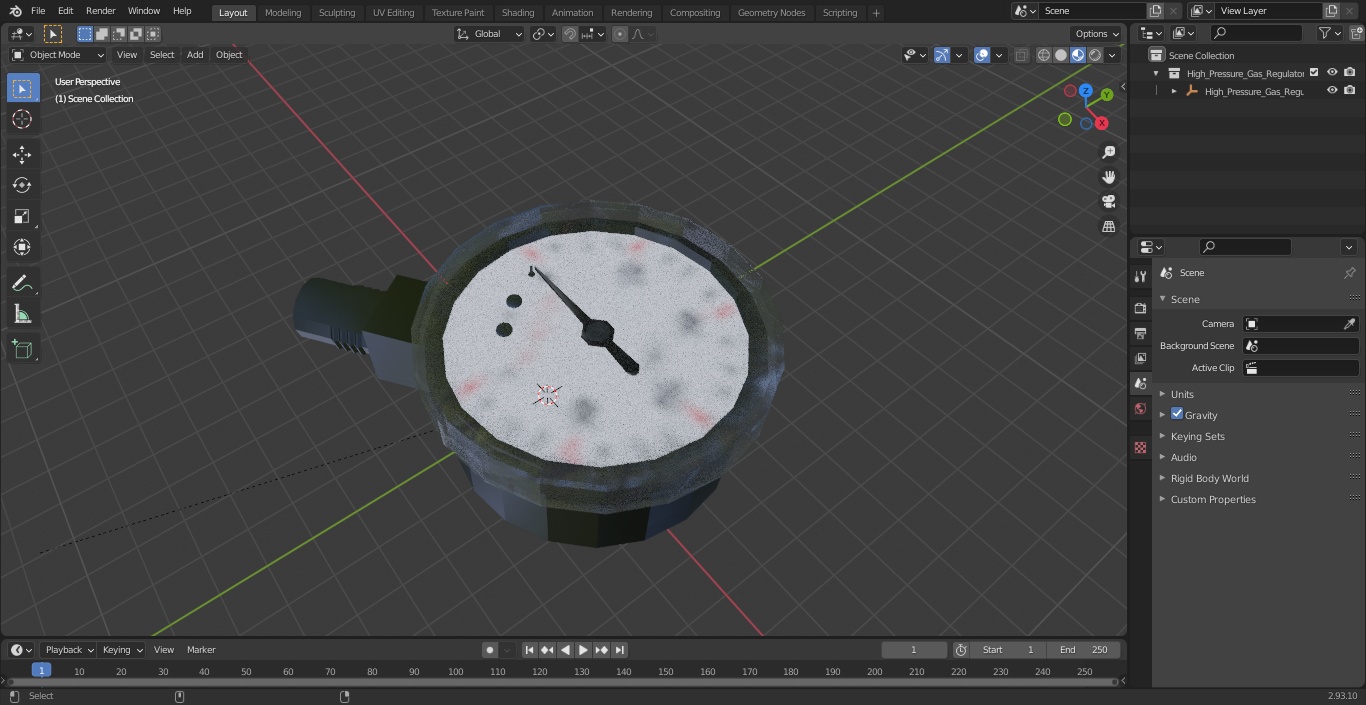The height and width of the screenshot is (705, 1366).
Task: Open the Edit menu
Action: [65, 11]
